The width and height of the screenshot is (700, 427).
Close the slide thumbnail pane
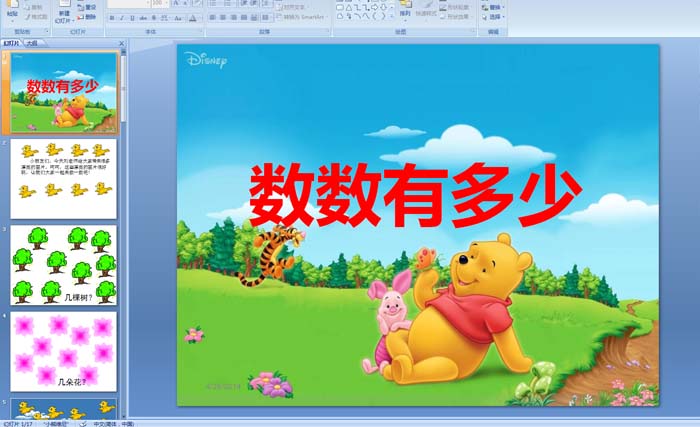coord(122,43)
